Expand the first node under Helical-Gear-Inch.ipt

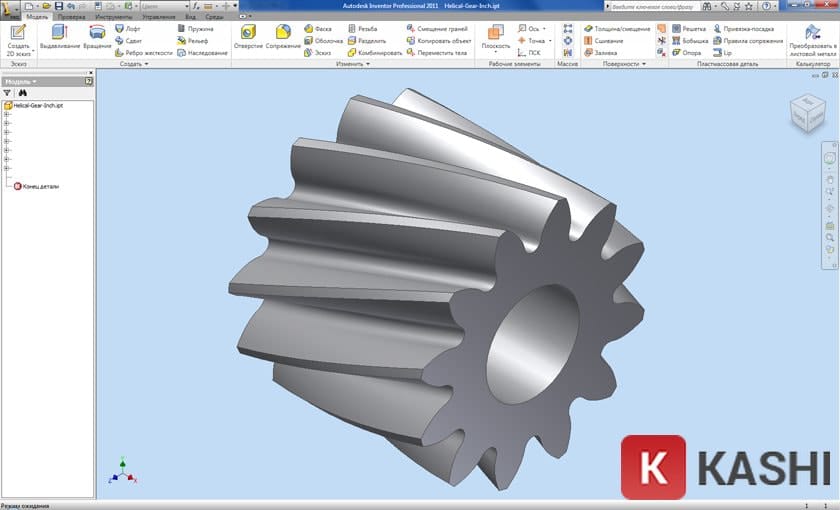pos(7,114)
